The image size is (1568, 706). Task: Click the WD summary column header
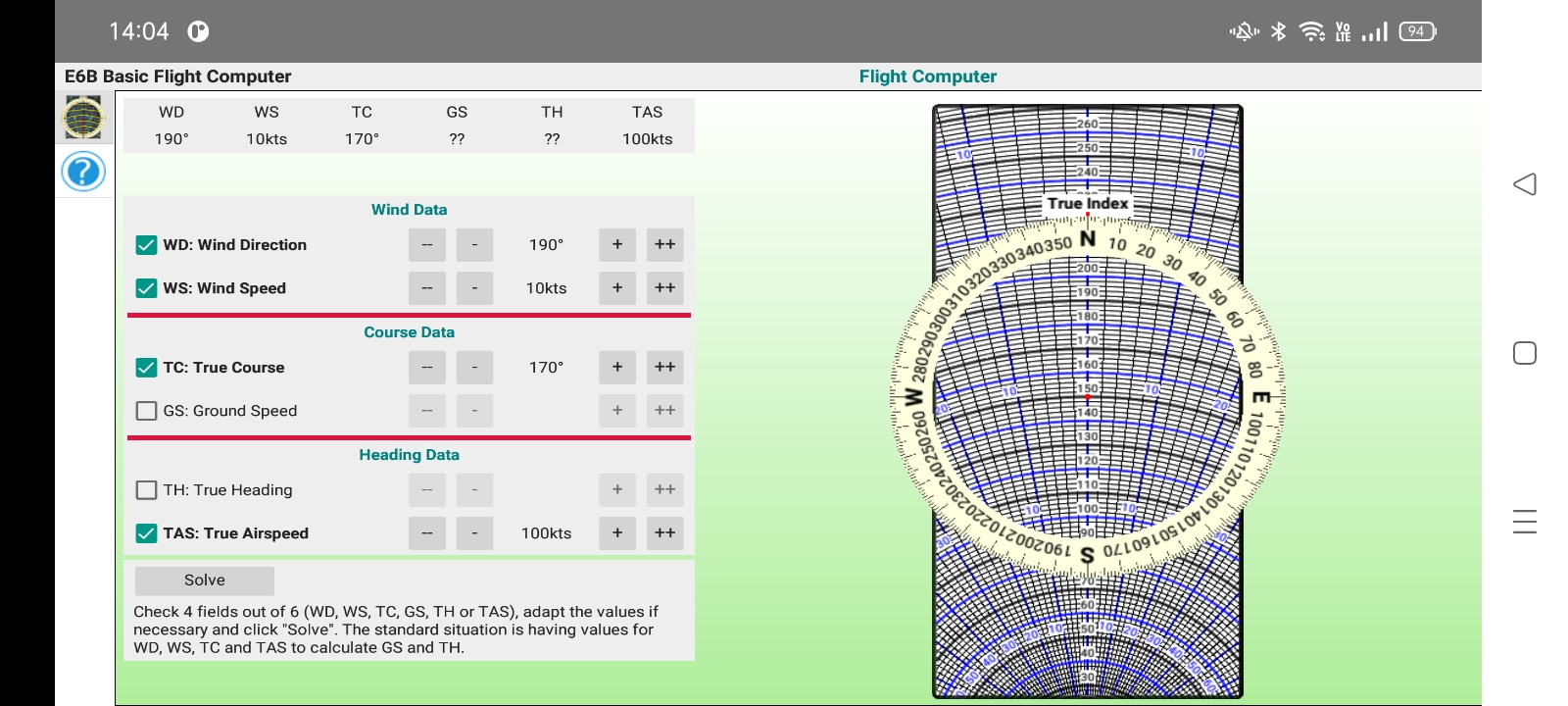click(171, 113)
